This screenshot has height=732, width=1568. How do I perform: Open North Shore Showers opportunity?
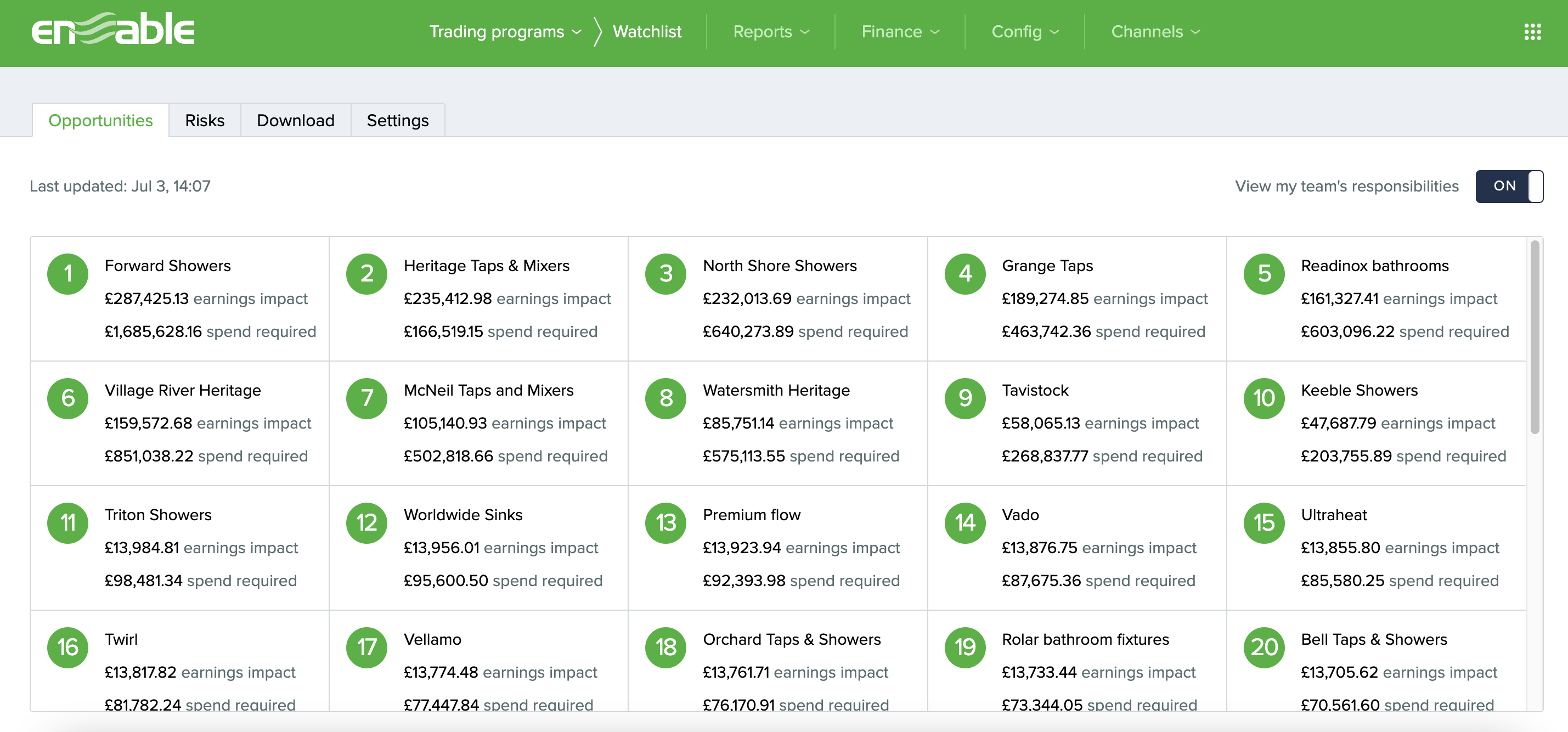coord(778,299)
